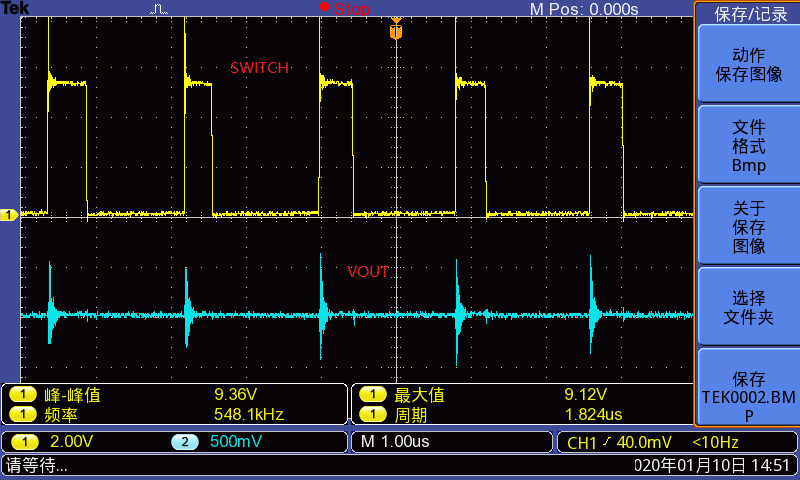Image resolution: width=800 pixels, height=480 pixels.
Task: Click CH1 40.0mV trigger level readout
Action: pyautogui.click(x=618, y=442)
